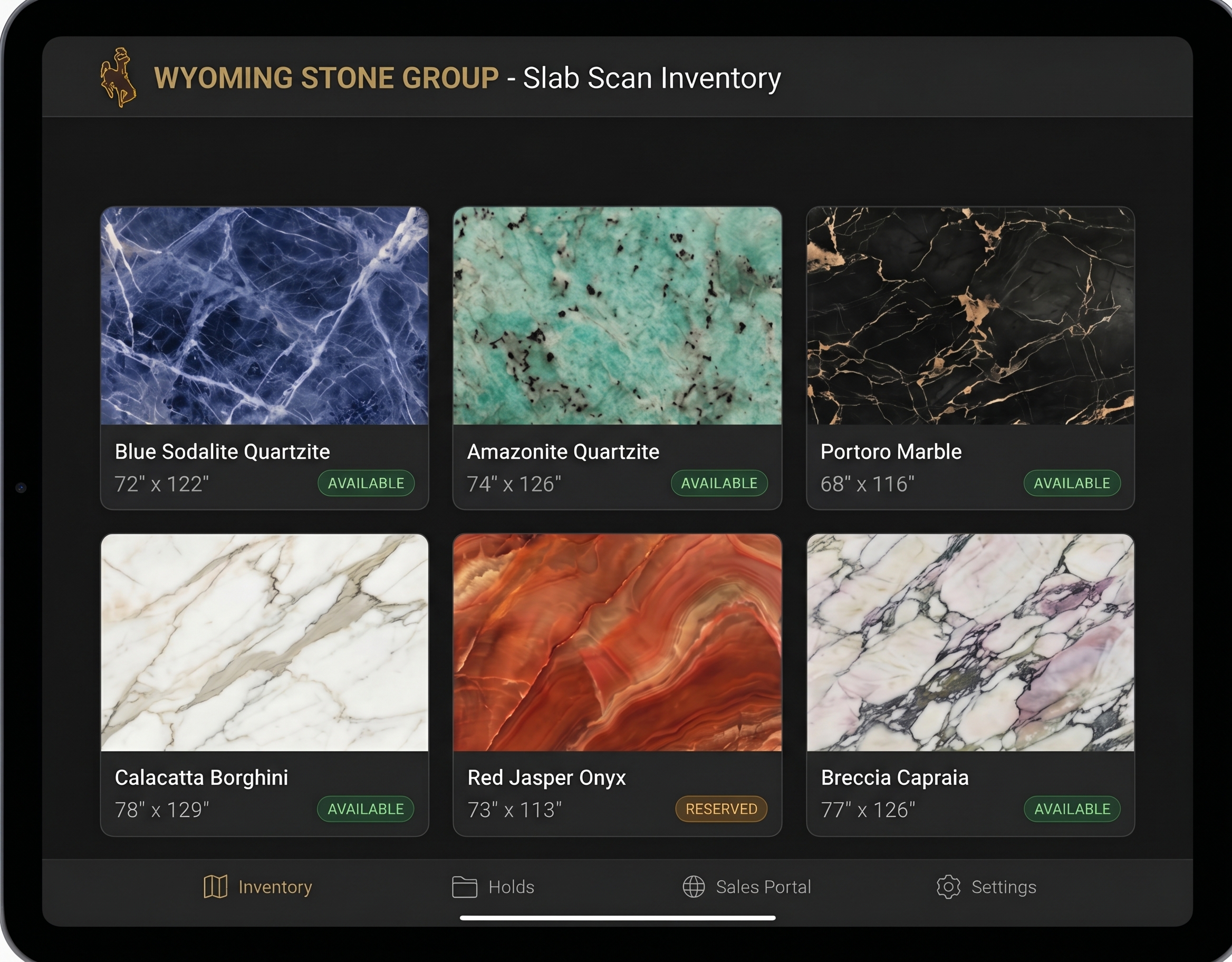
Task: Open the Breccia Capraia slab image
Action: (x=970, y=642)
